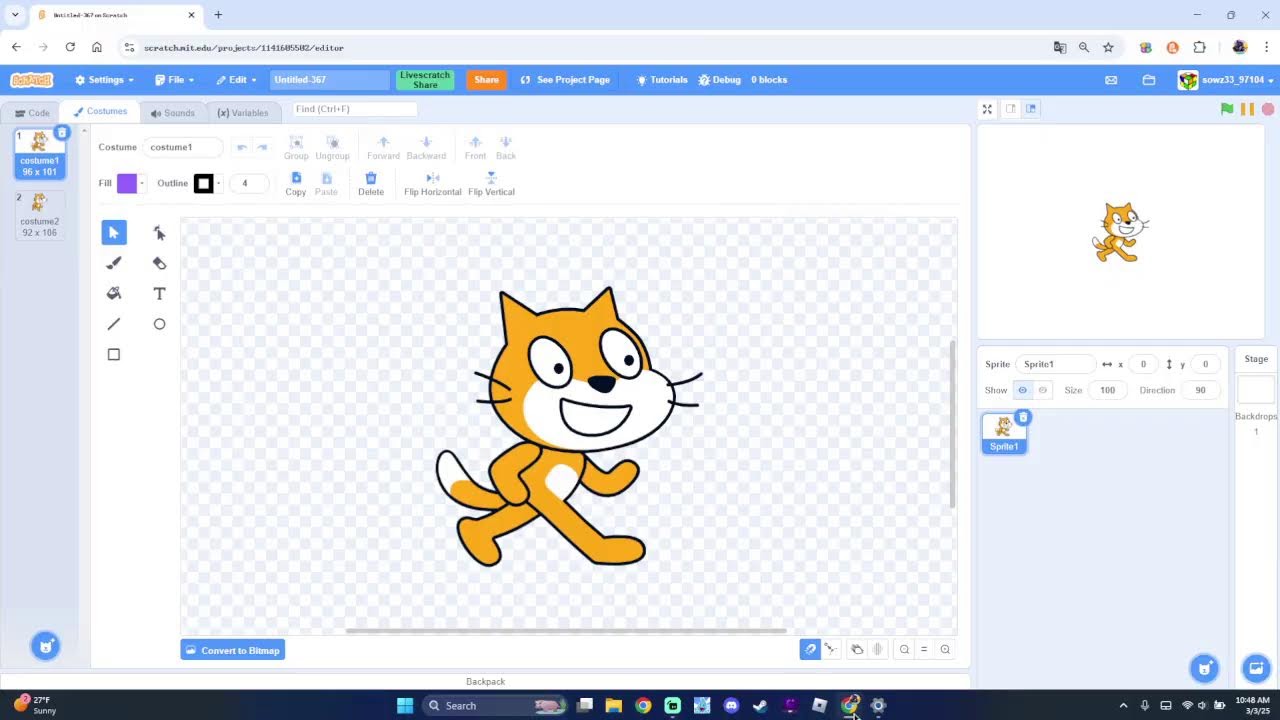
Task: Open the choose a costume button
Action: [45, 646]
